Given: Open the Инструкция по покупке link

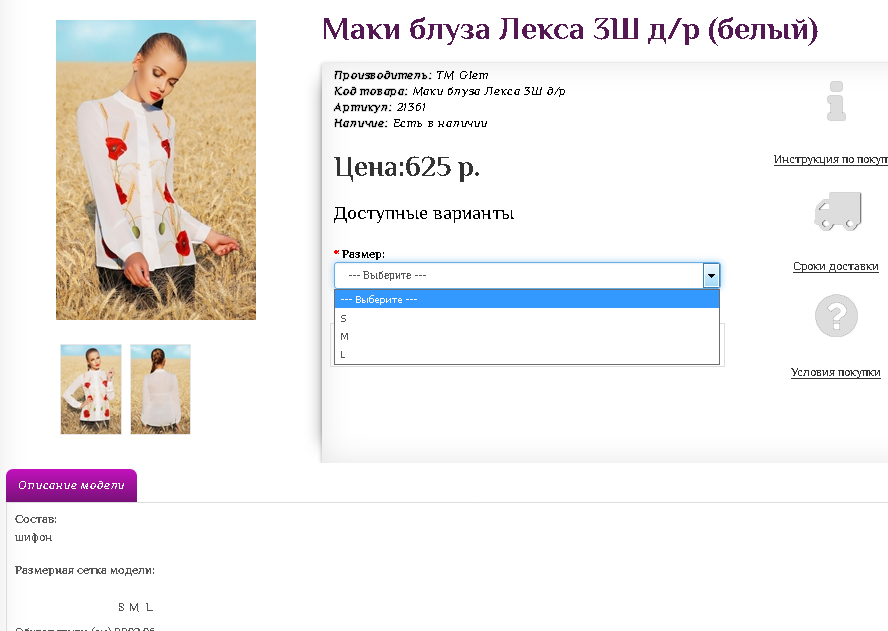Looking at the screenshot, I should 830,159.
